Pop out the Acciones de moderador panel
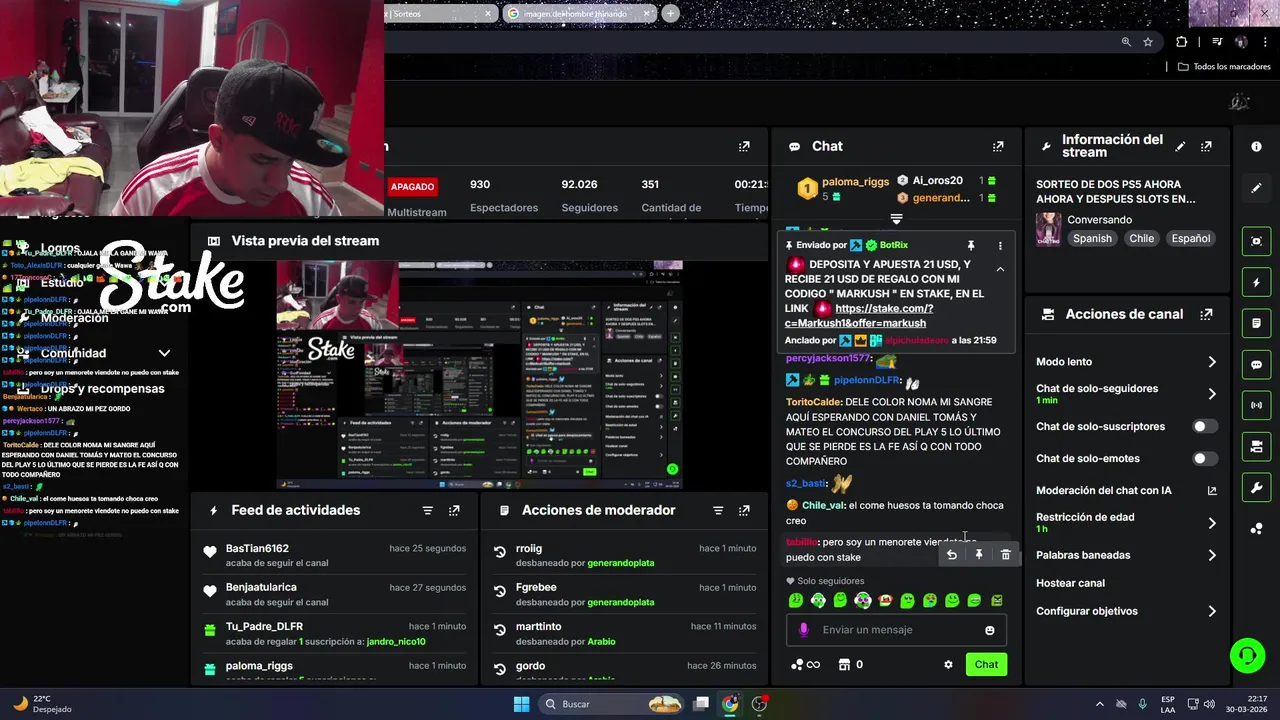 pos(744,510)
